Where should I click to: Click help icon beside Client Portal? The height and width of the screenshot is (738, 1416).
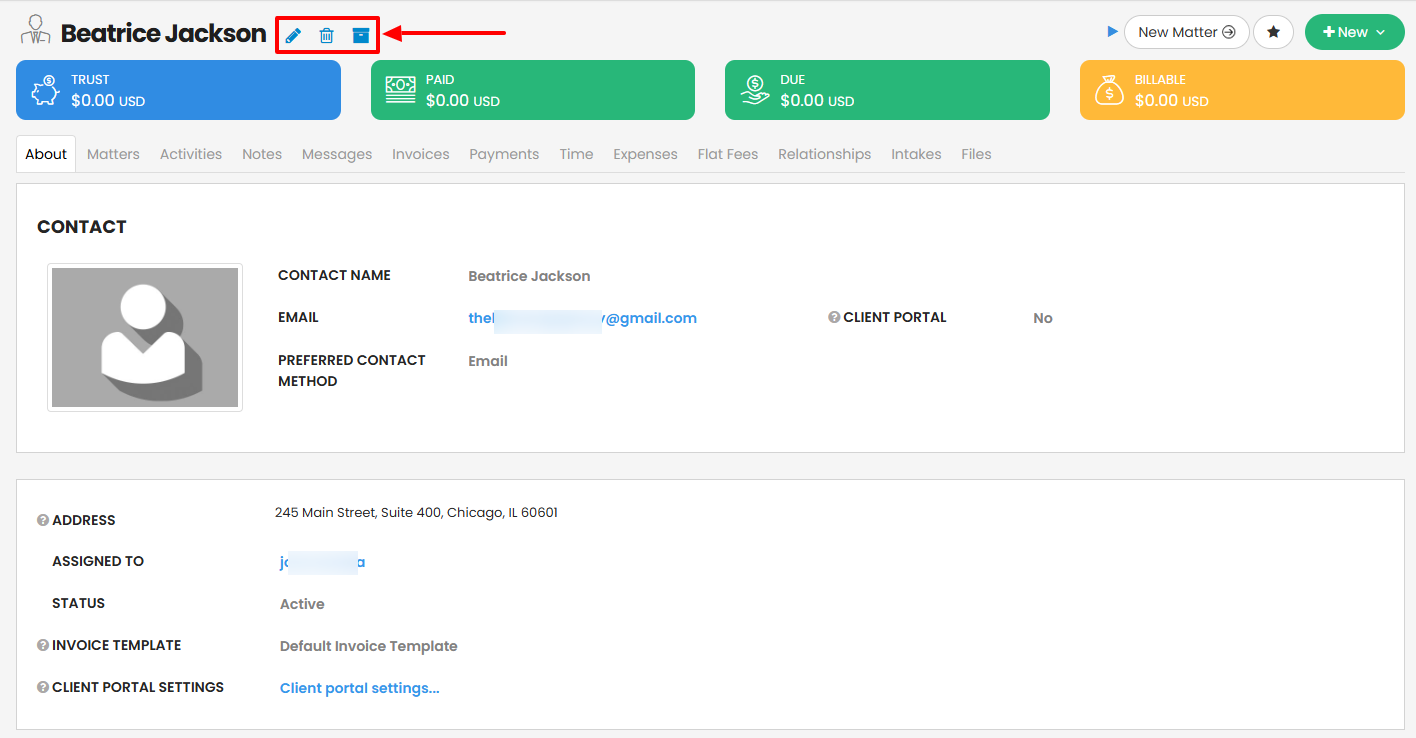(x=834, y=318)
